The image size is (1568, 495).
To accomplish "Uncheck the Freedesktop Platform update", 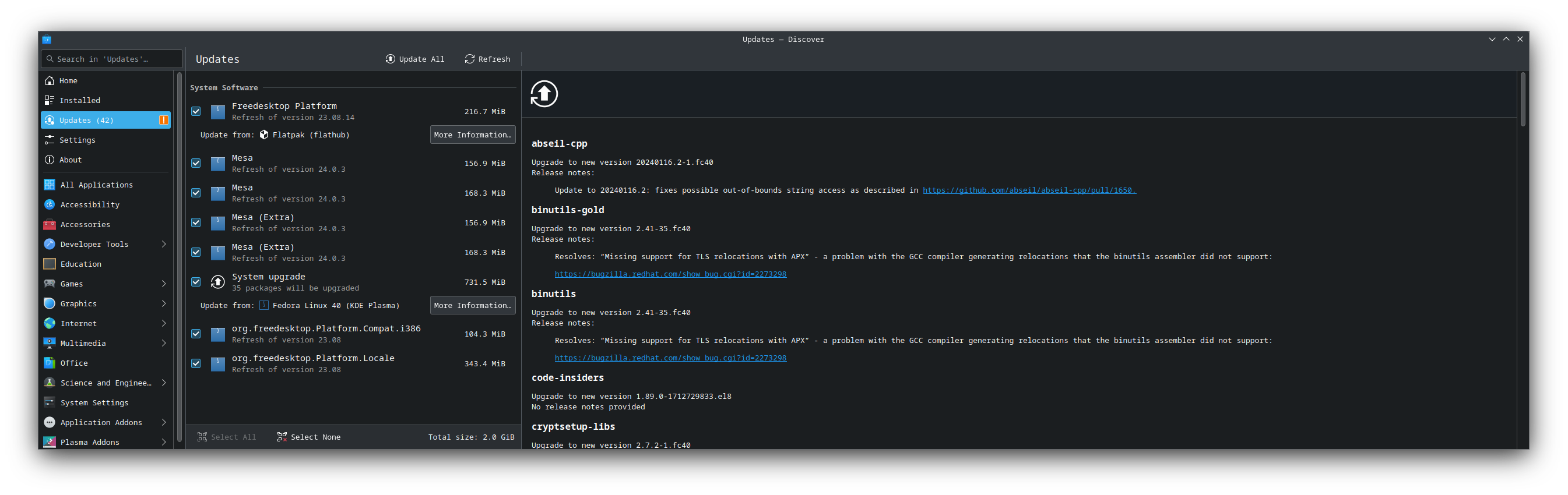I will pyautogui.click(x=196, y=111).
